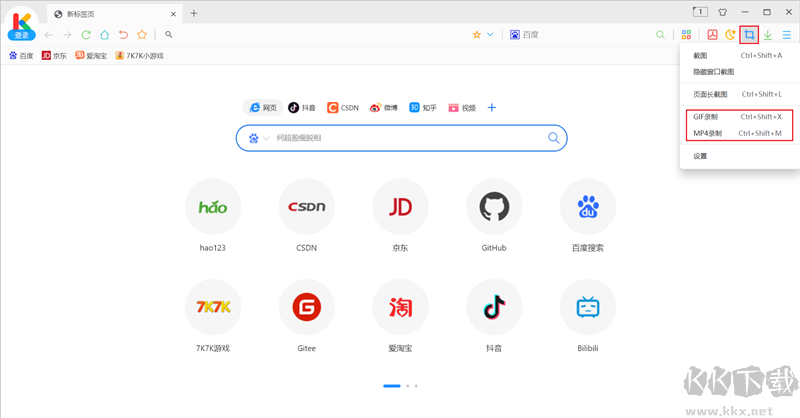Click the address bar magnifier icon
Image resolution: width=800 pixels, height=418 pixels.
coord(168,35)
